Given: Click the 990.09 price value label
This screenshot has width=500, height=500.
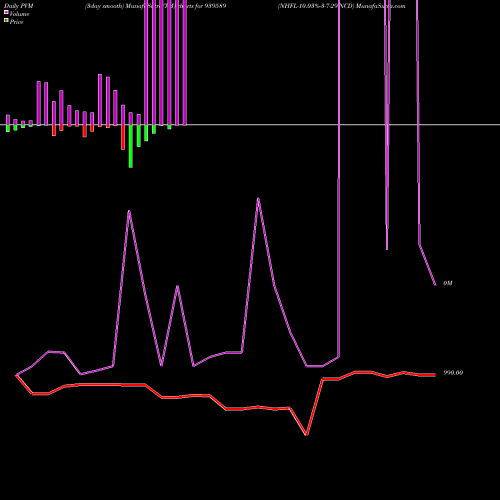Looking at the screenshot, I should click(453, 373).
